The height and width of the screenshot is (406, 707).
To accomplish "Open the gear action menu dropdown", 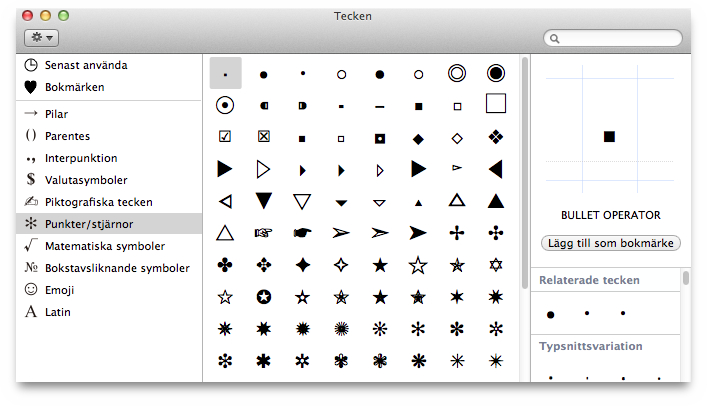I will (43, 37).
